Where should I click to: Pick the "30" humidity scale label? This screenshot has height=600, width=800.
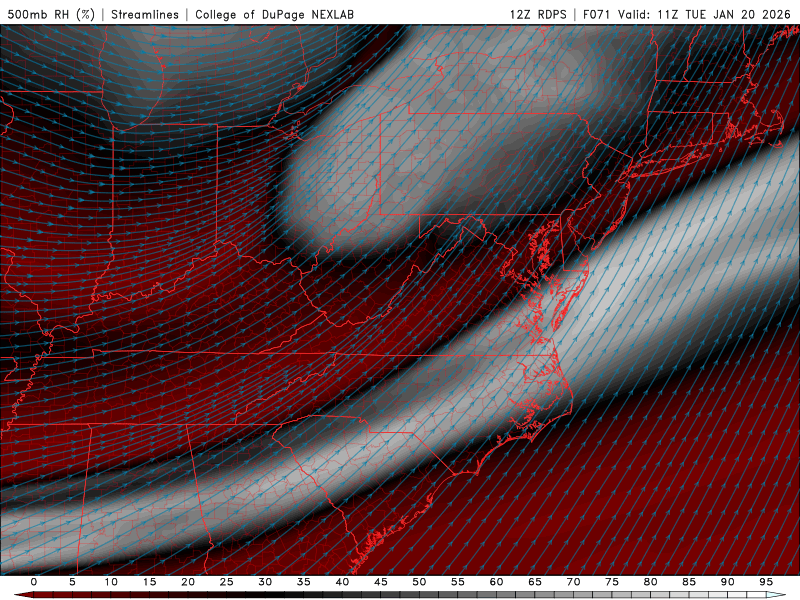[265, 582]
